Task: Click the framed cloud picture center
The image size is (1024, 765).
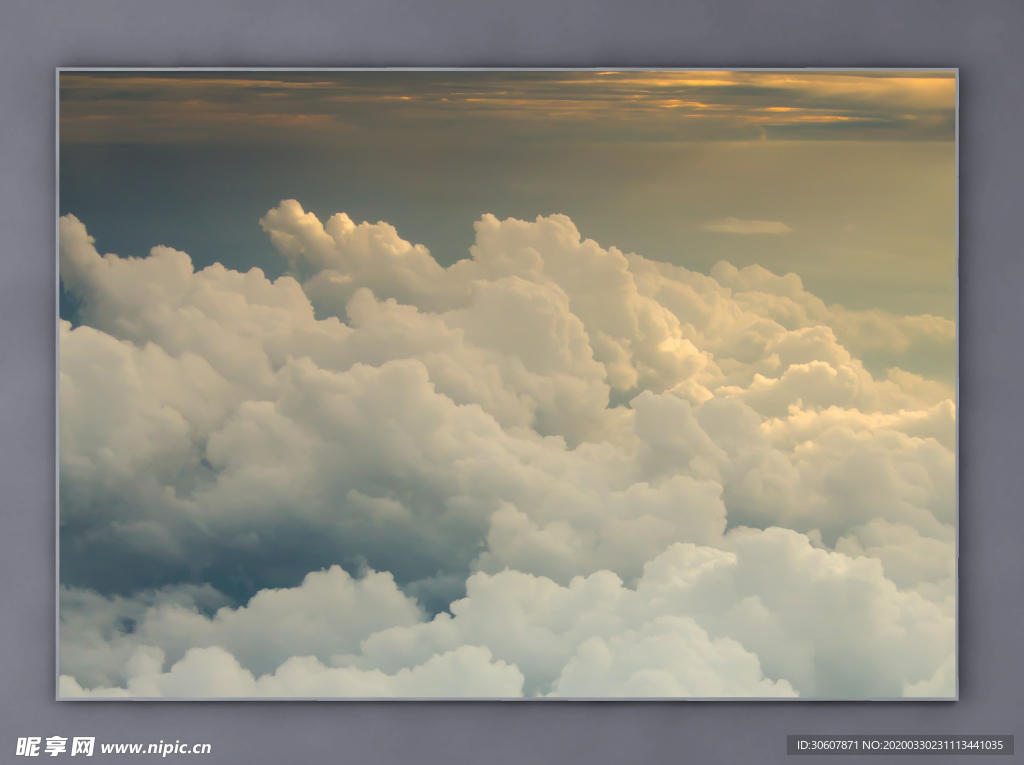Action: pyautogui.click(x=507, y=384)
